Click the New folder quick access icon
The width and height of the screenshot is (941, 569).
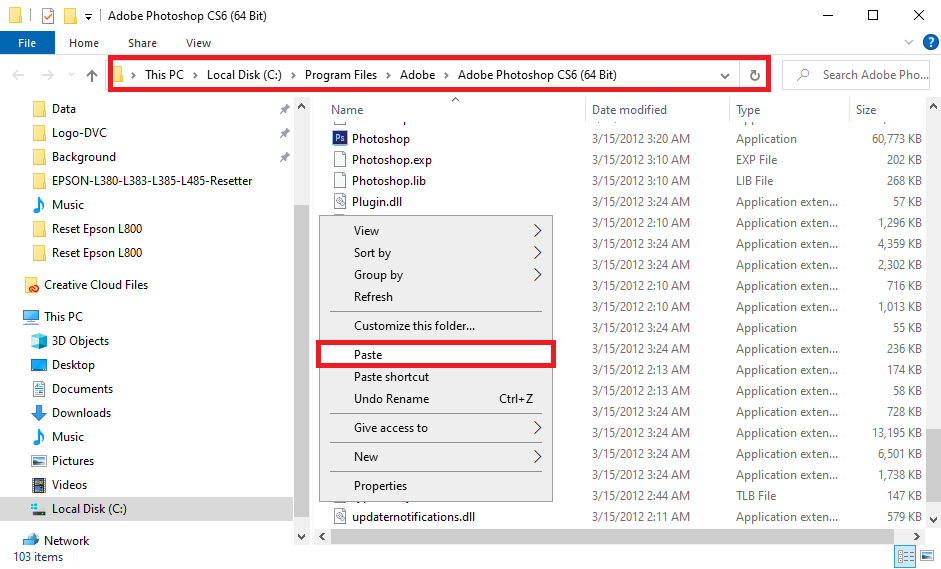click(70, 16)
